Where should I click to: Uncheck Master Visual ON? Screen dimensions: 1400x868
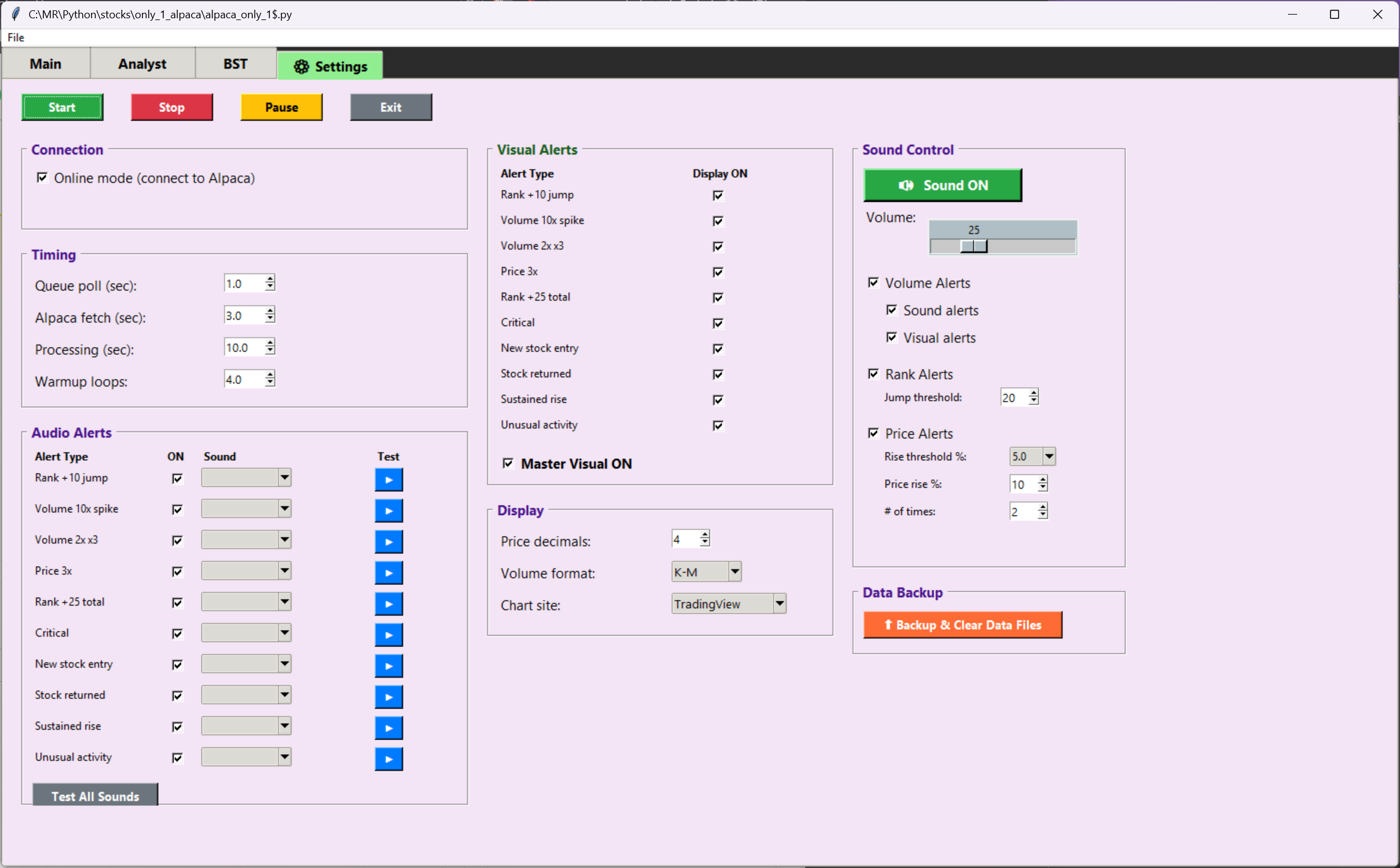click(508, 463)
